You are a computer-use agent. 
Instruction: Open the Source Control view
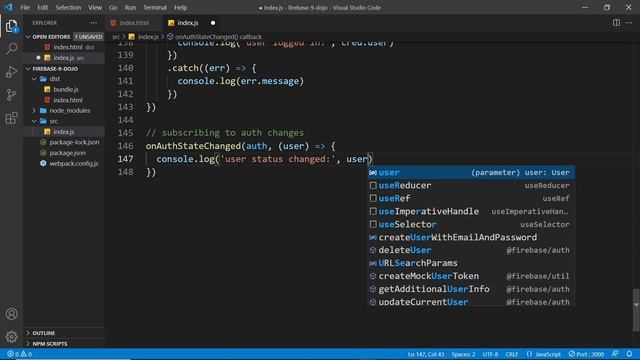point(11,95)
